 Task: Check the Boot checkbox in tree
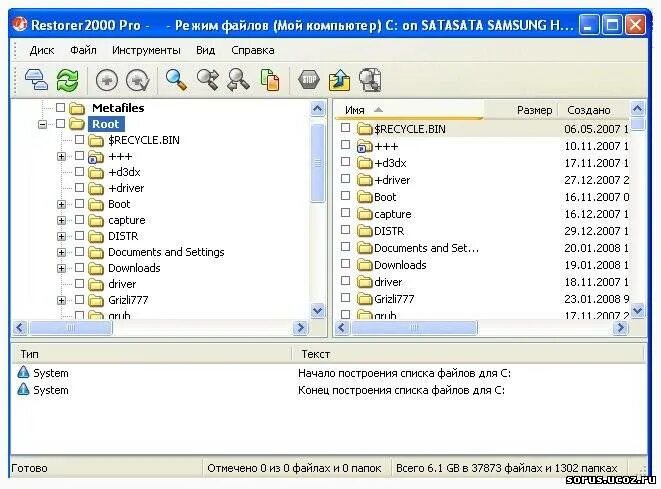79,204
